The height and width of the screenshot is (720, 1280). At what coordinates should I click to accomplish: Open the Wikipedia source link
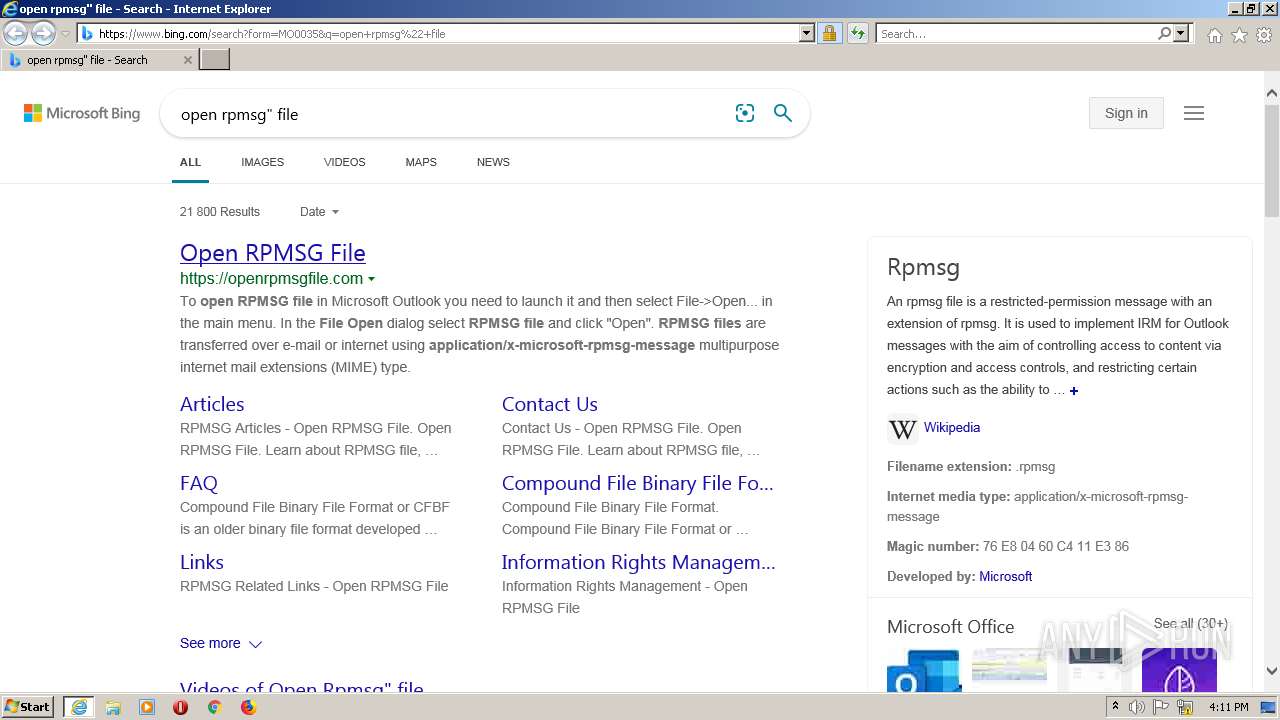(x=952, y=427)
